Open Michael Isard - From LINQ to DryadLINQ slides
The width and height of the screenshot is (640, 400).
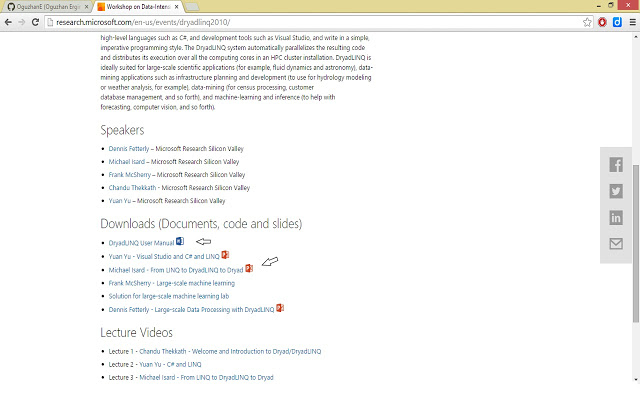[x=176, y=270]
